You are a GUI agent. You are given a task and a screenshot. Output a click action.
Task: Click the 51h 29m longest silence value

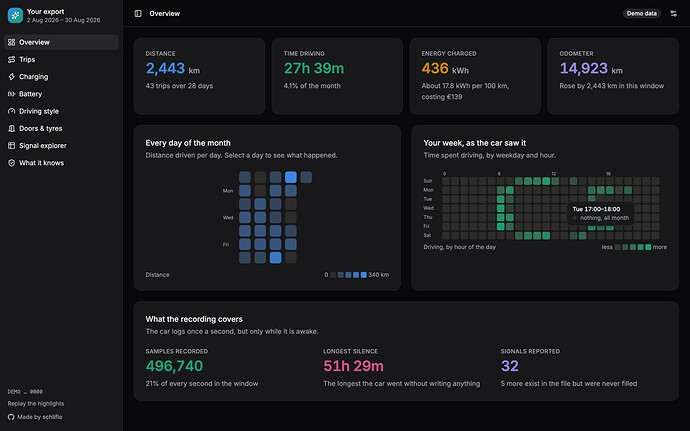pos(353,366)
